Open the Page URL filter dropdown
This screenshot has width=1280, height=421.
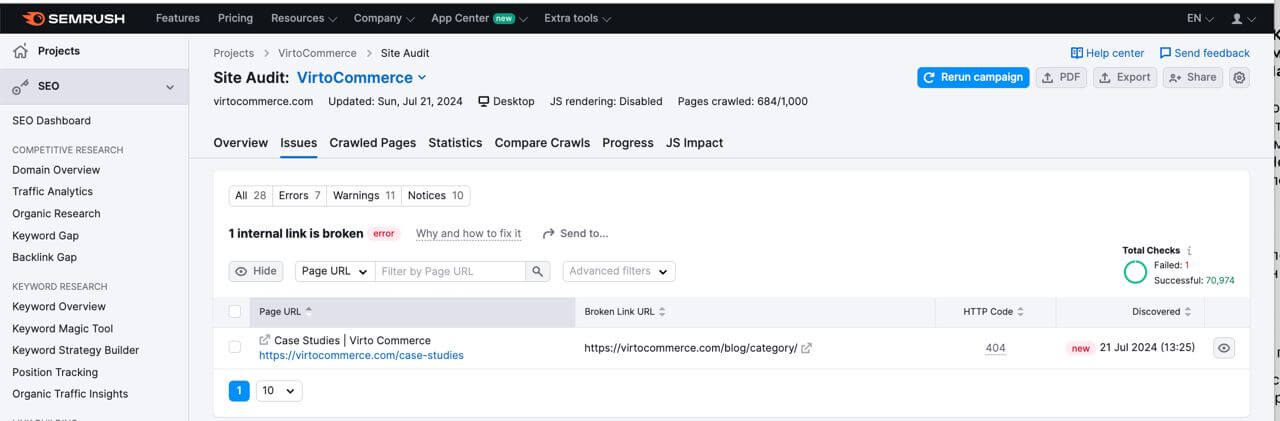[334, 271]
